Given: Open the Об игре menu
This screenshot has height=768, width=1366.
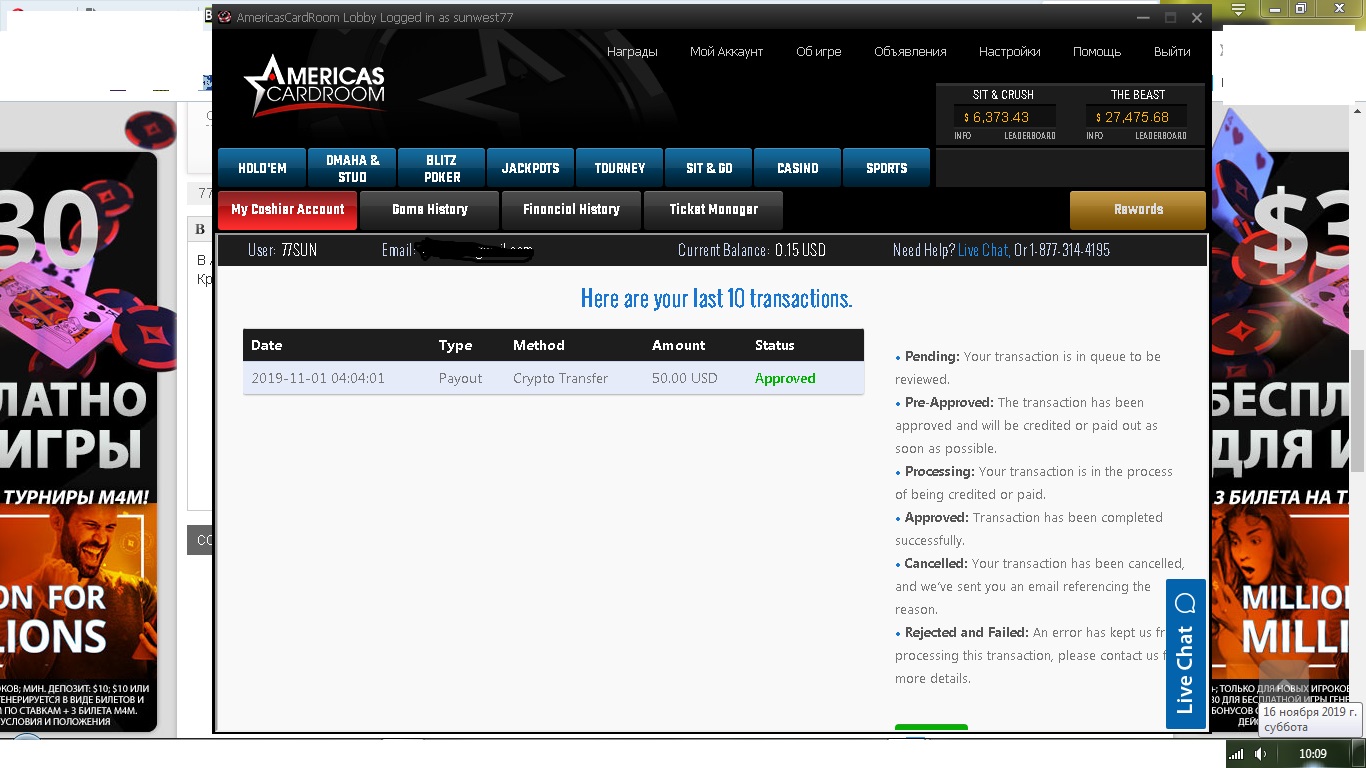Looking at the screenshot, I should (819, 52).
